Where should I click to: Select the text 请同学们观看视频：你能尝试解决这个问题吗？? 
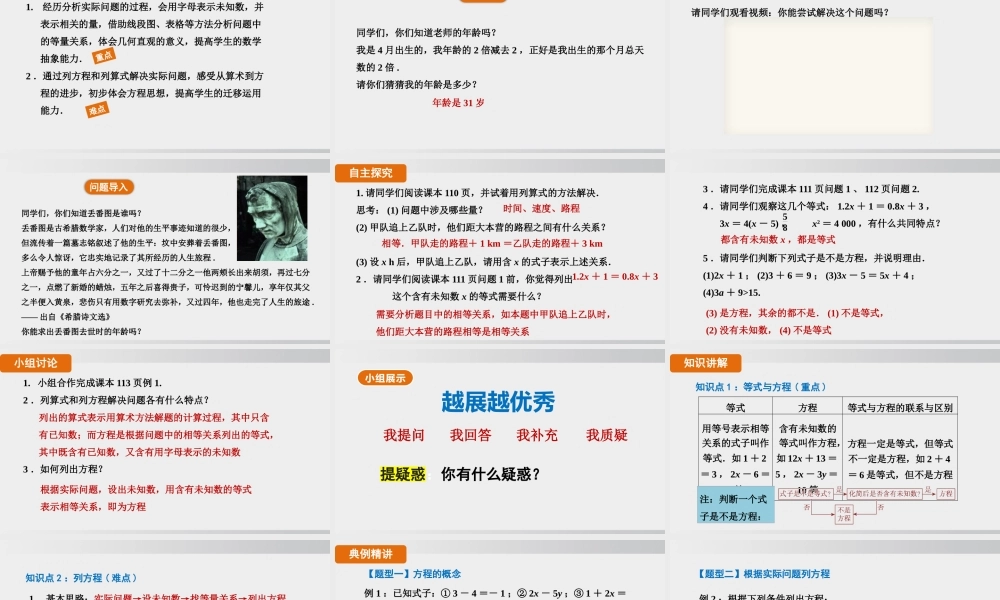790,12
